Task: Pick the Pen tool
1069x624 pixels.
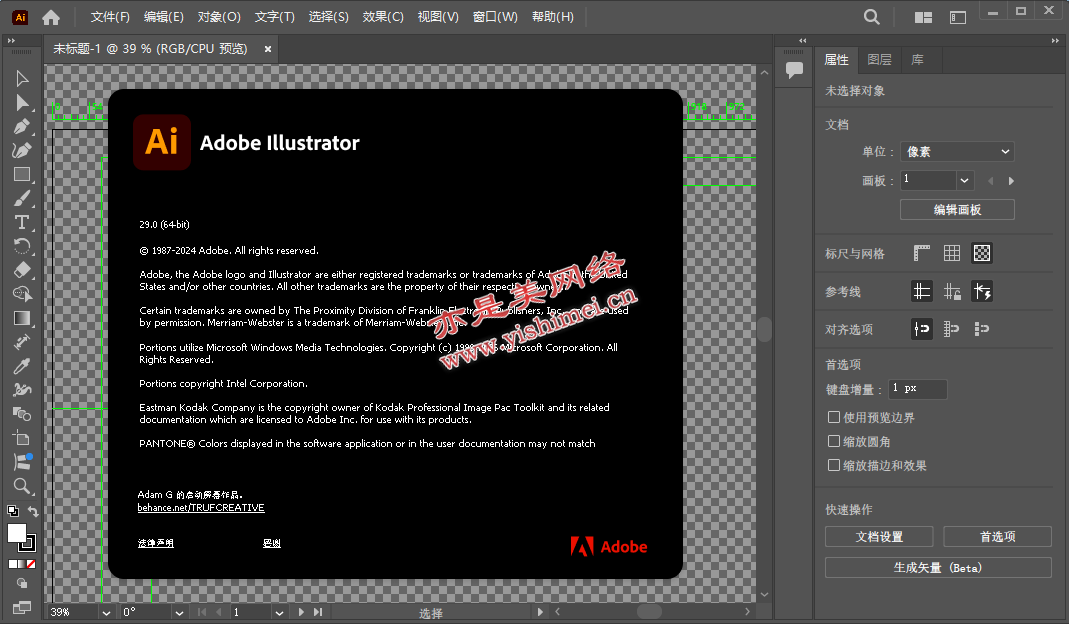Action: (22, 126)
